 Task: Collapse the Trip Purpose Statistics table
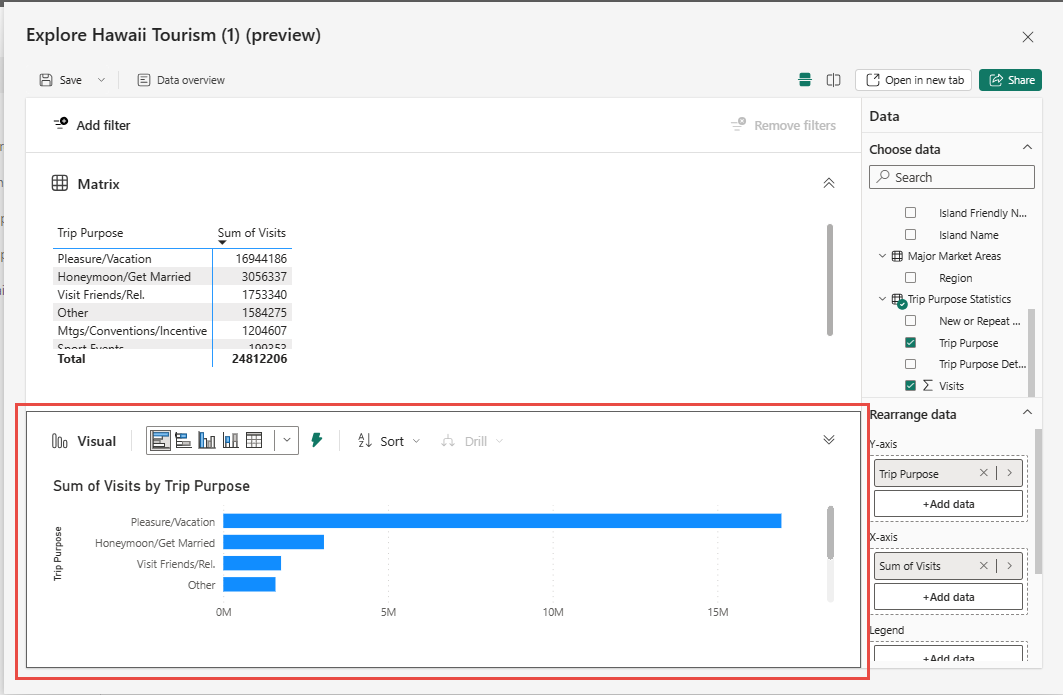(x=882, y=298)
